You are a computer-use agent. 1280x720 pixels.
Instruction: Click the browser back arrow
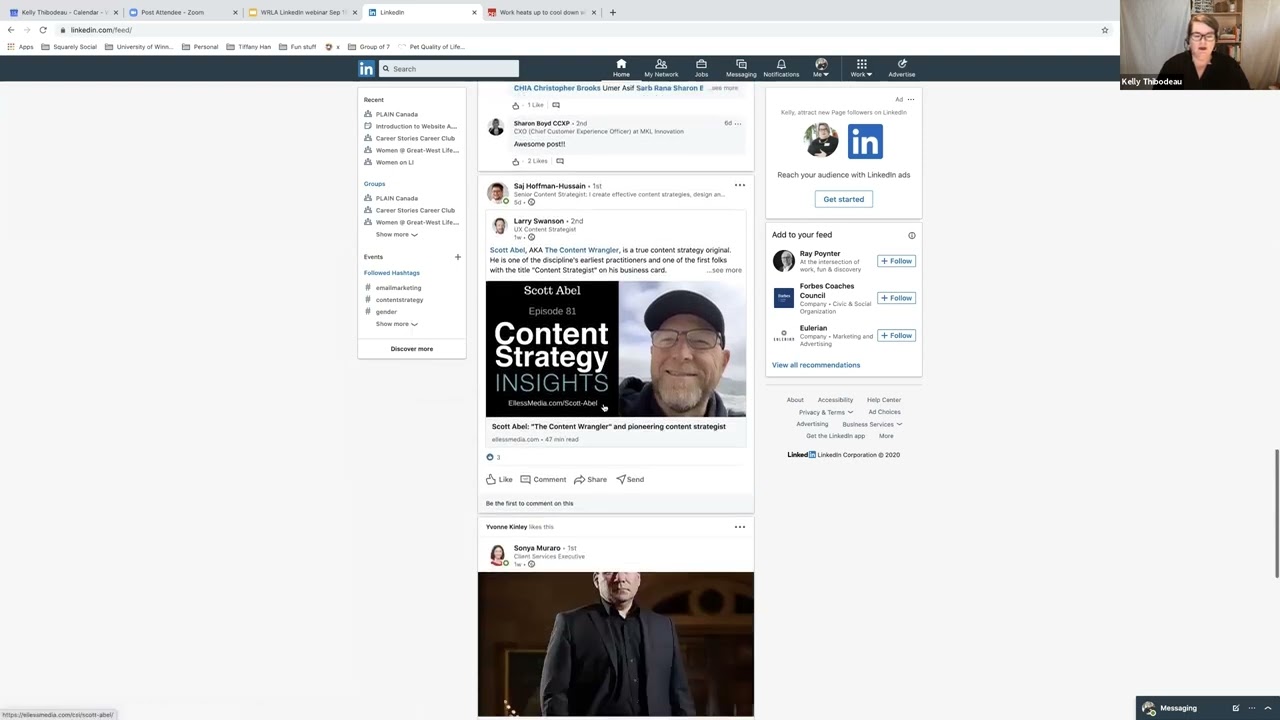(11, 30)
